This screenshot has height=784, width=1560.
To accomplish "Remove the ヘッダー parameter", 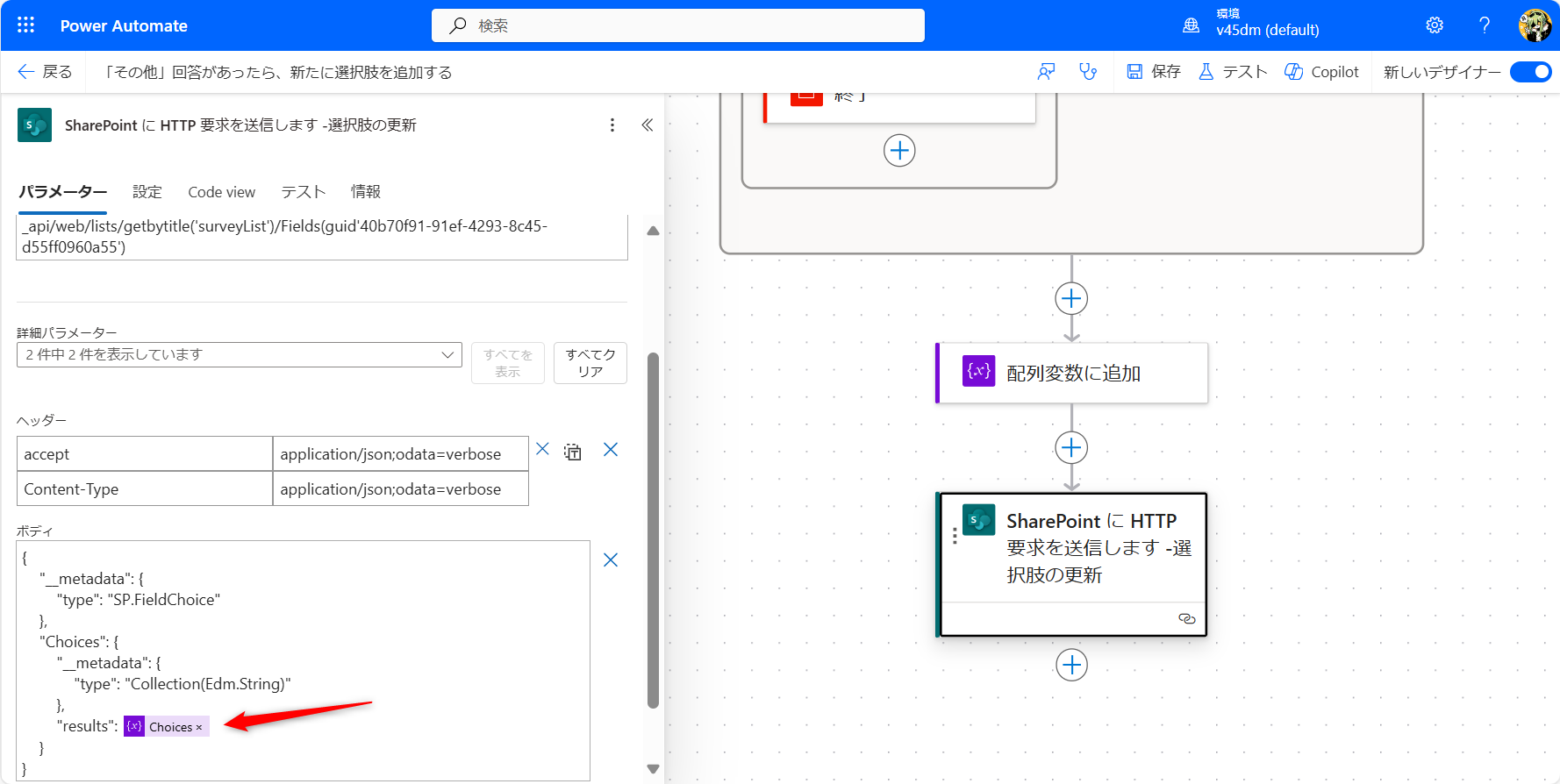I will [611, 450].
